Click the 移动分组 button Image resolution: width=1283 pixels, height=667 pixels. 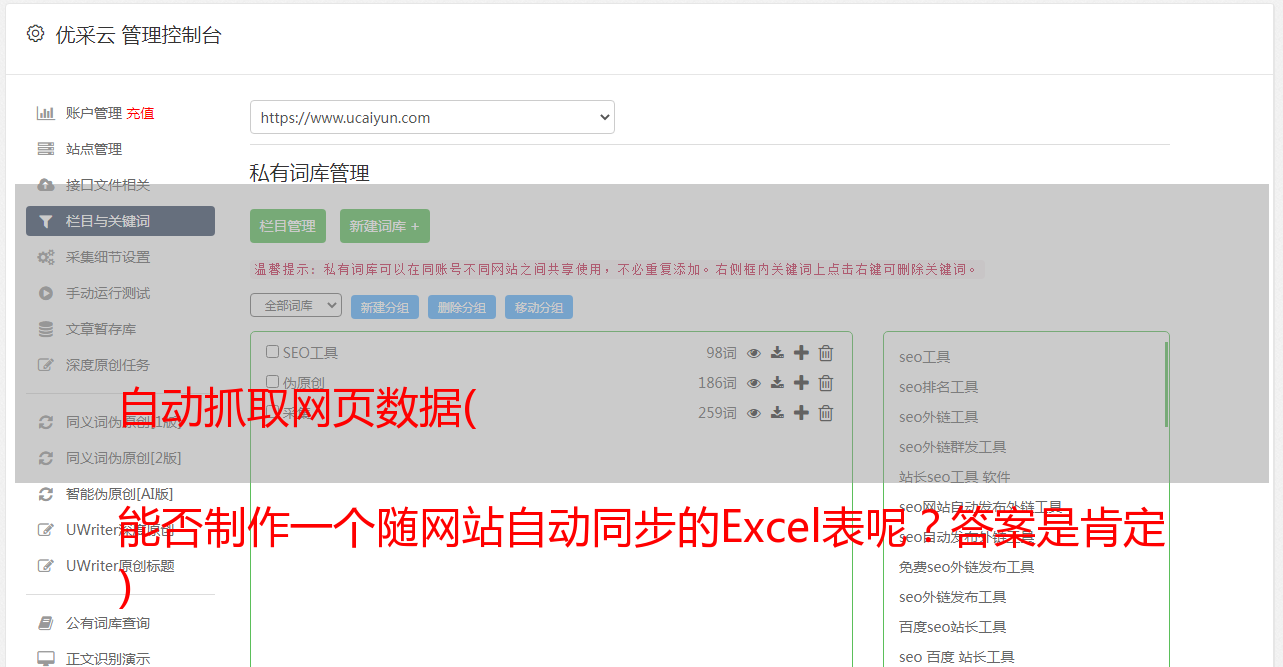(539, 307)
